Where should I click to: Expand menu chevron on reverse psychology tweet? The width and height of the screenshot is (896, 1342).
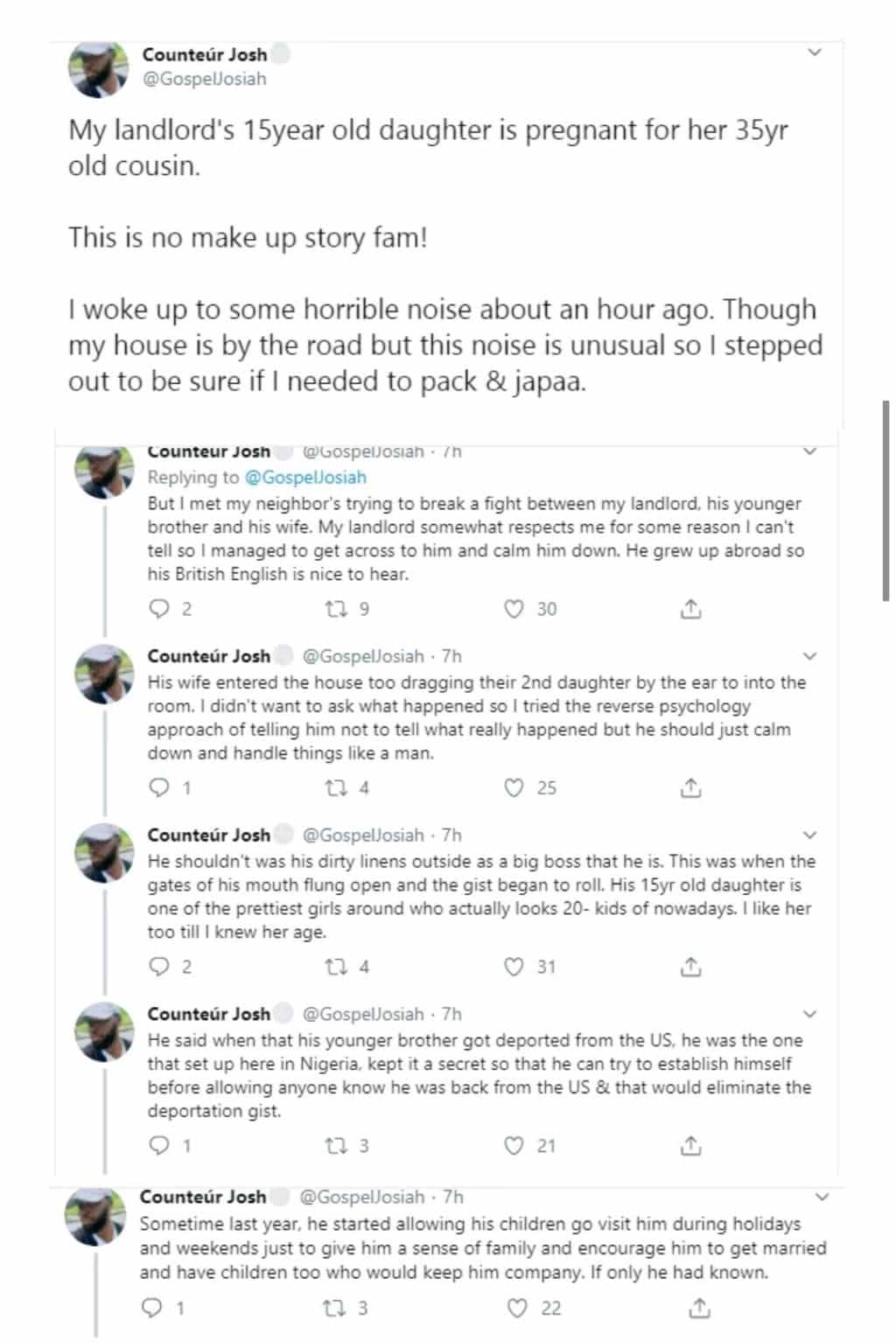[x=810, y=656]
